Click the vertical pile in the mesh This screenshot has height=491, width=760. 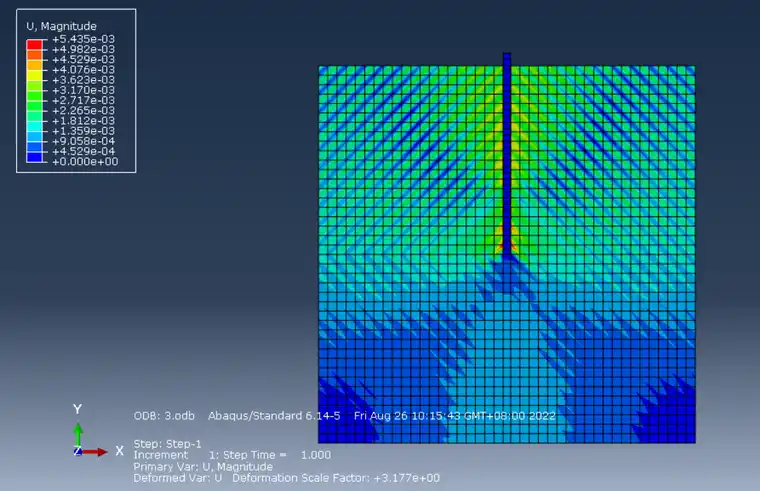tap(507, 155)
